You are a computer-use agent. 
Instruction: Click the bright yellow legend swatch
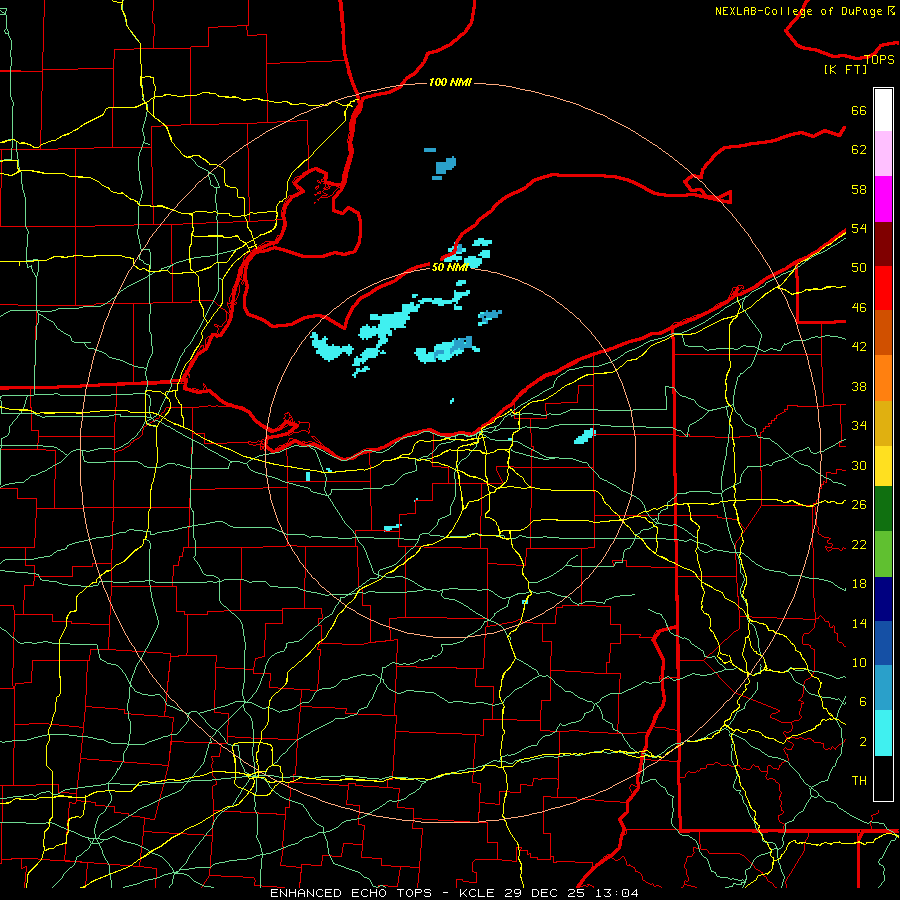tap(883, 466)
